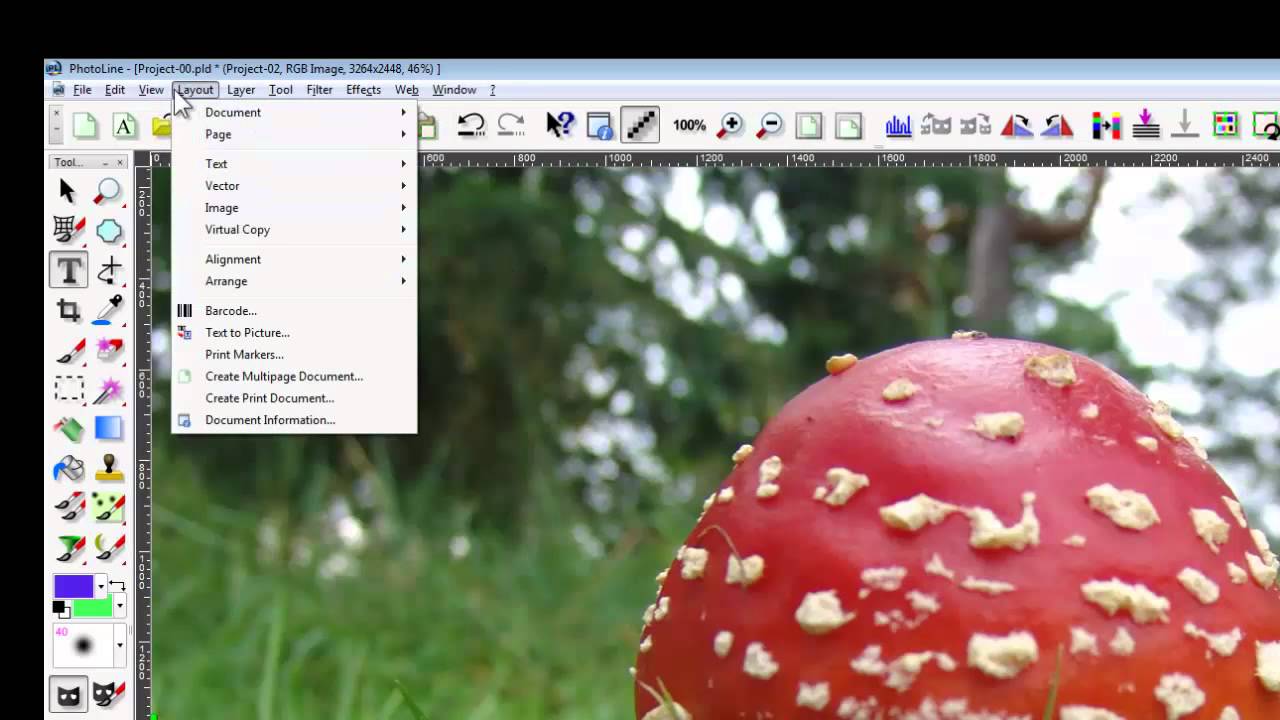The width and height of the screenshot is (1280, 720).
Task: Click the purple foreground color swatch
Action: click(x=74, y=586)
